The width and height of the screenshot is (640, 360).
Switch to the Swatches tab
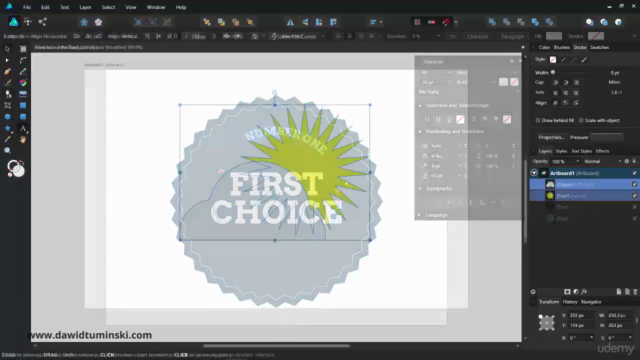[x=600, y=47]
